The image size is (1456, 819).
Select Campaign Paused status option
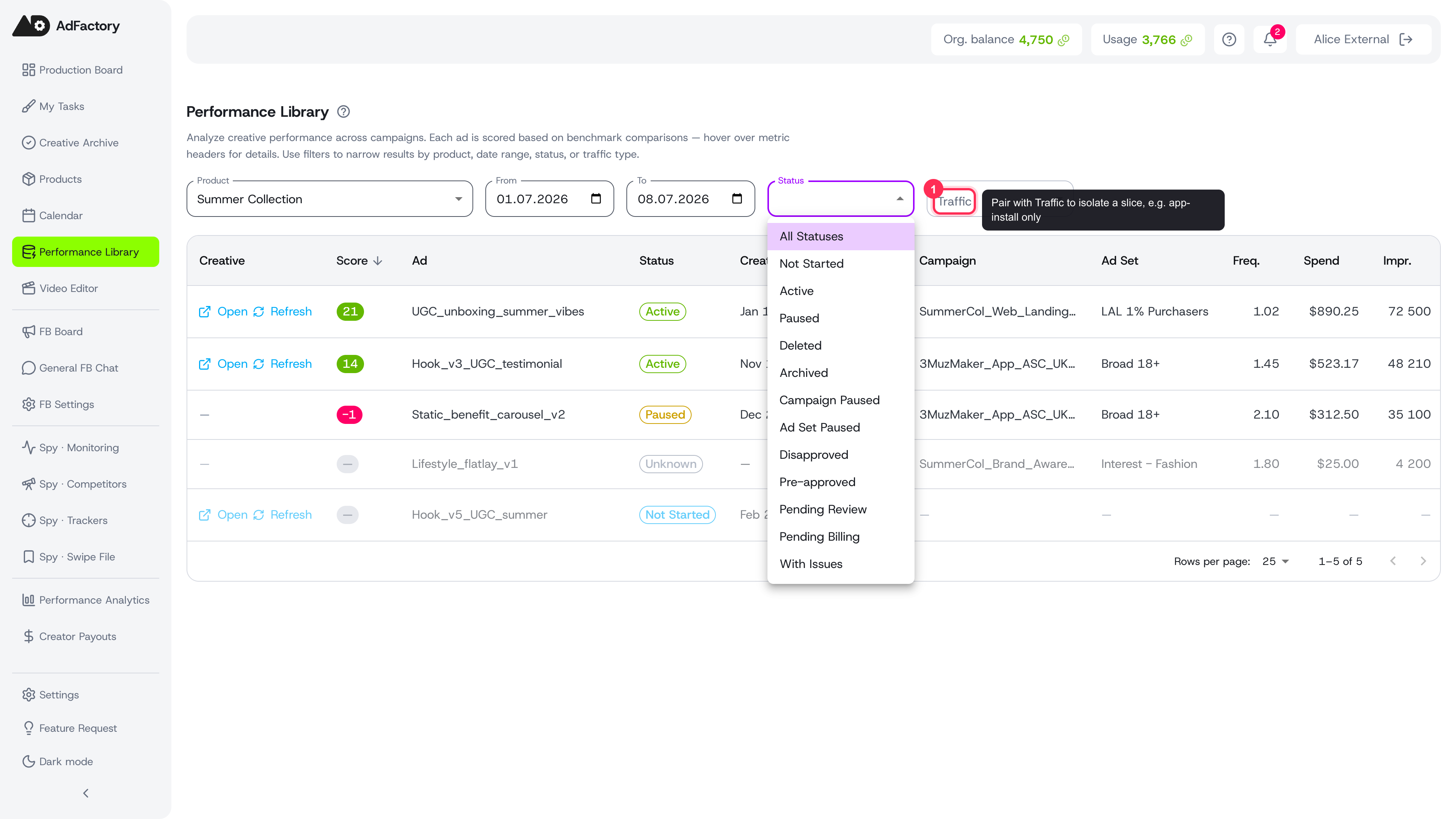tap(841, 400)
